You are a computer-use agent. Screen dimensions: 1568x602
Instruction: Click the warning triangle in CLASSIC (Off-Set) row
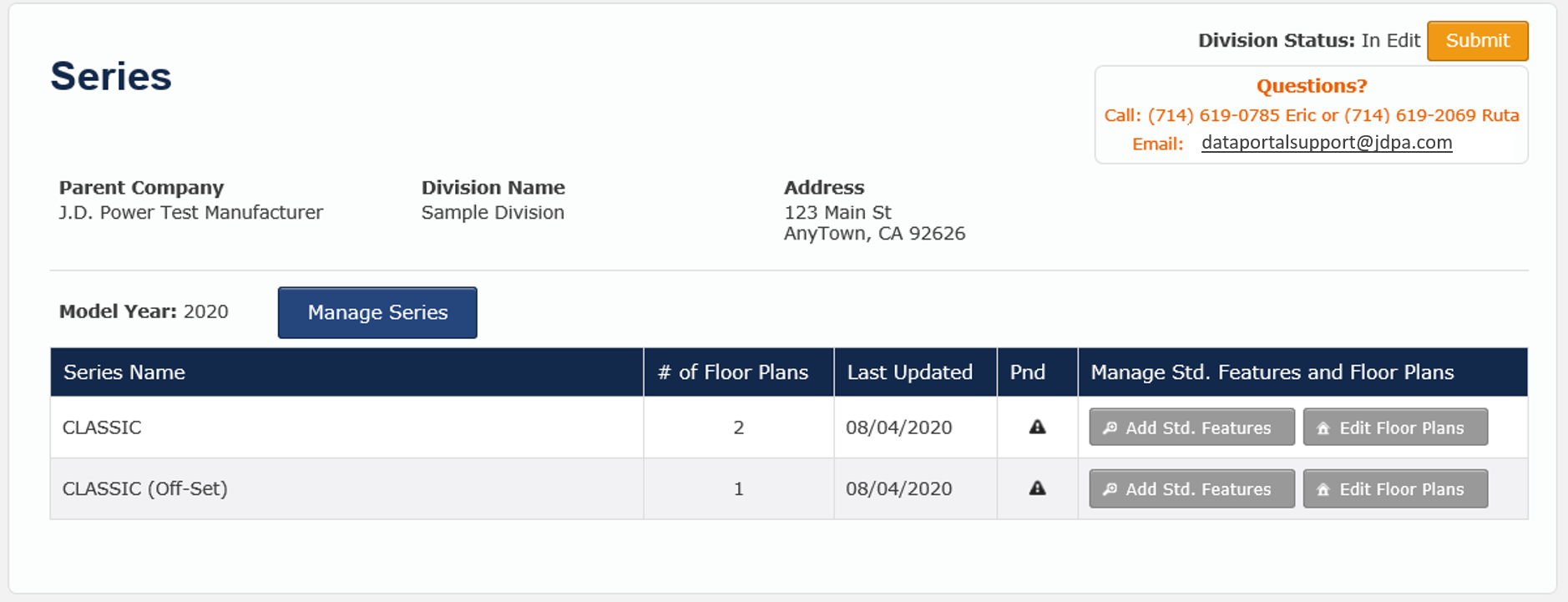point(1037,488)
